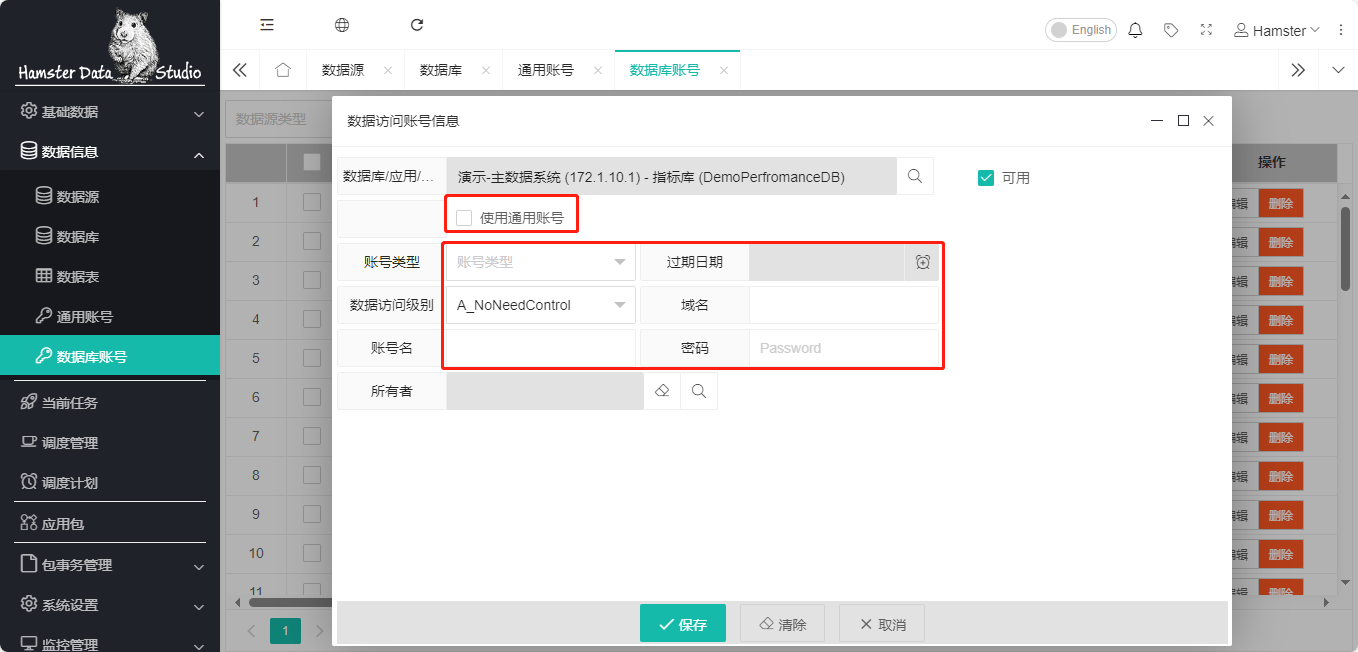
Task: Toggle the sidebar collapse icon
Action: (x=266, y=25)
